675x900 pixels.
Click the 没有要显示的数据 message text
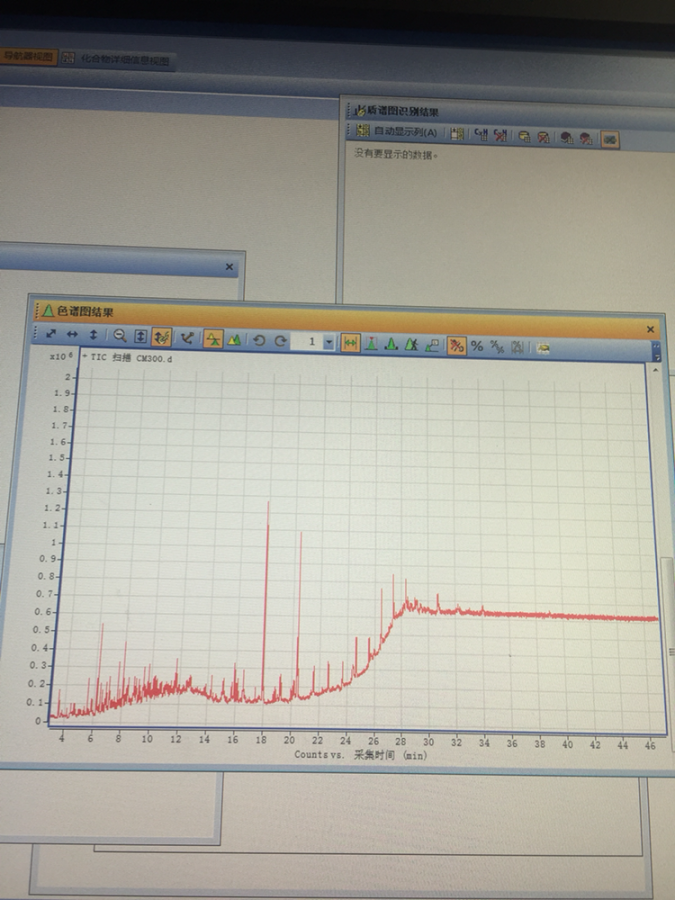click(396, 154)
